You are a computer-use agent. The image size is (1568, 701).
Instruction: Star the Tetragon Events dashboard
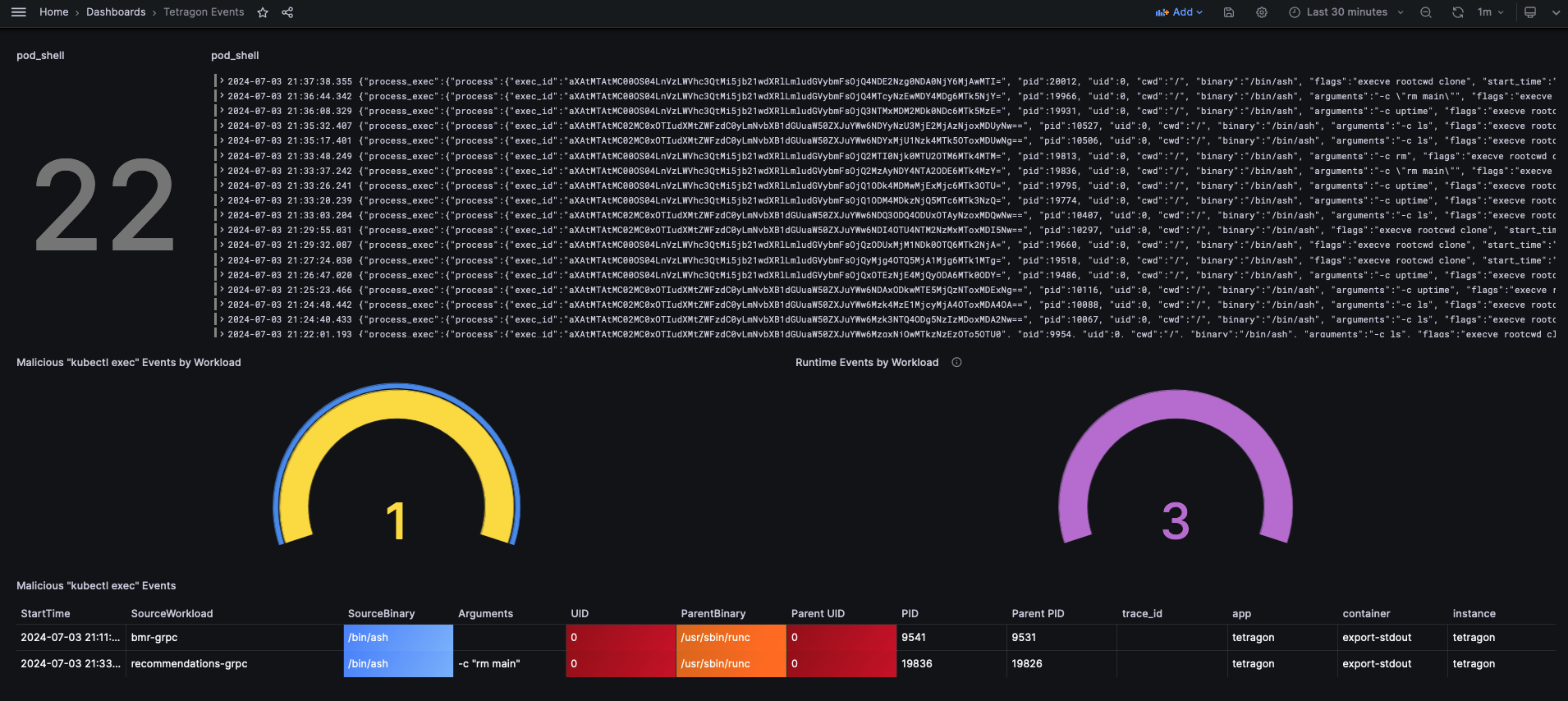[263, 12]
